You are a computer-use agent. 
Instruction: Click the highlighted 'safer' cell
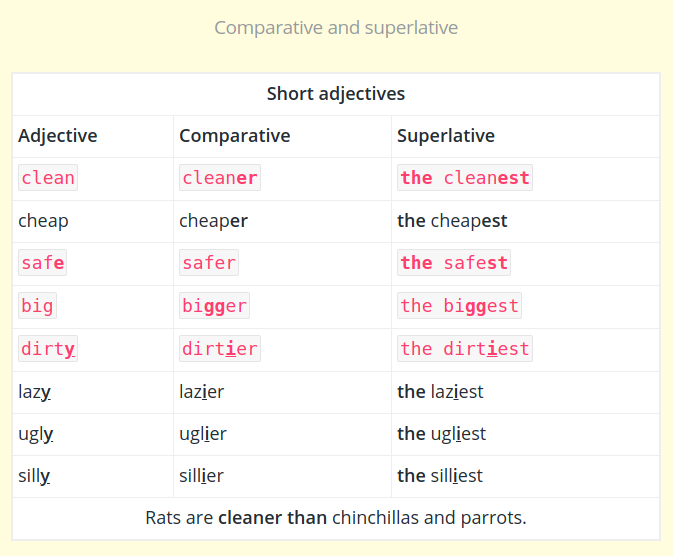[x=209, y=262]
